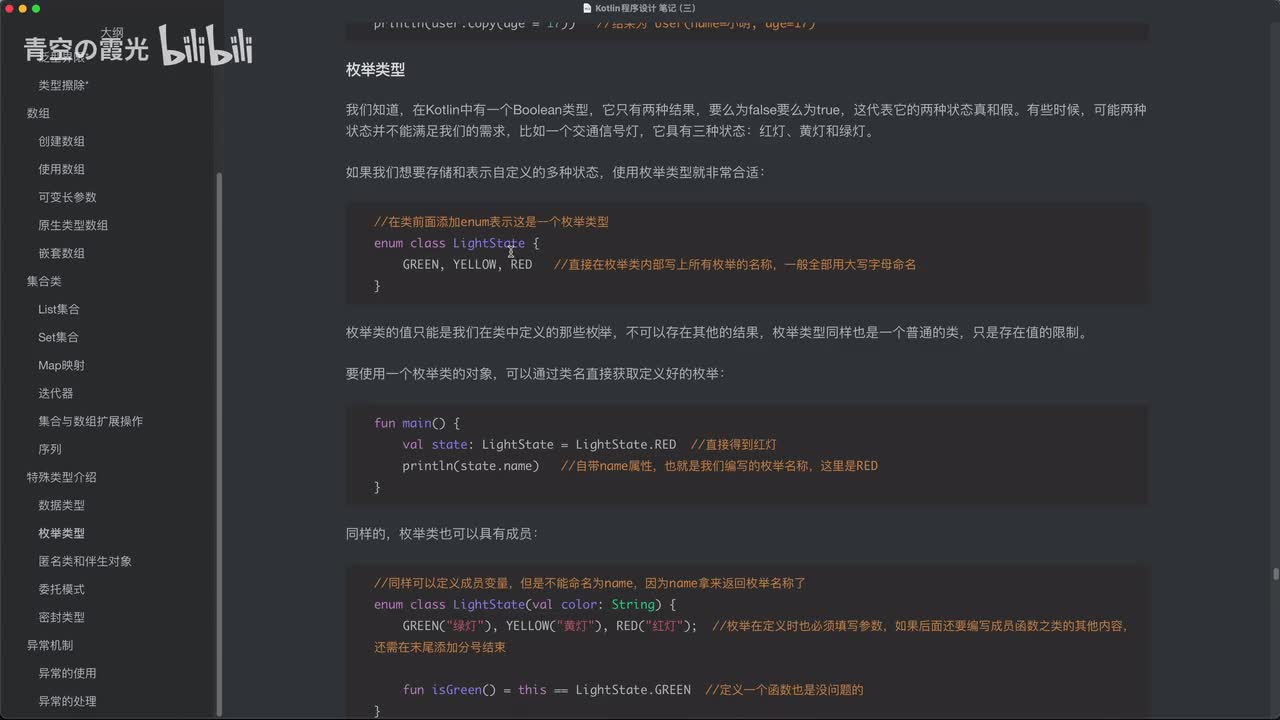This screenshot has height=720, width=1280.
Task: Click the enum class LightState(val color: String) line
Action: 525,604
